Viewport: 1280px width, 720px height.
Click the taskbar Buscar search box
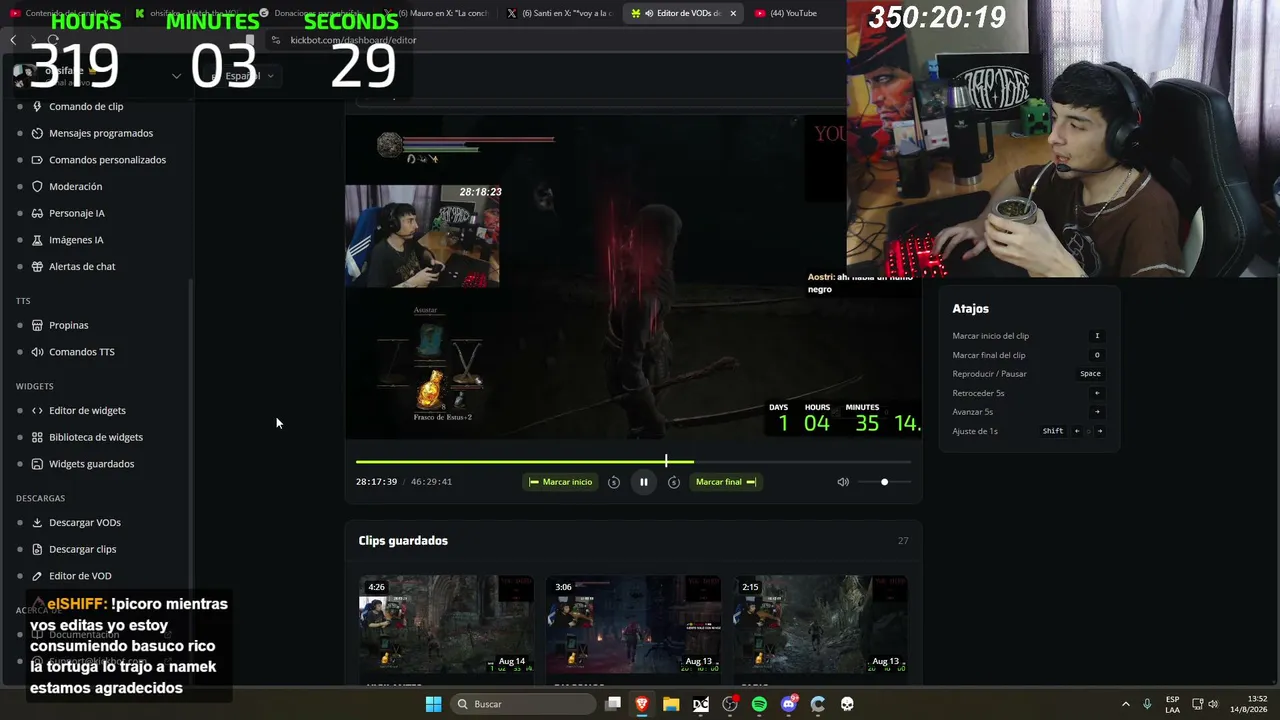522,704
